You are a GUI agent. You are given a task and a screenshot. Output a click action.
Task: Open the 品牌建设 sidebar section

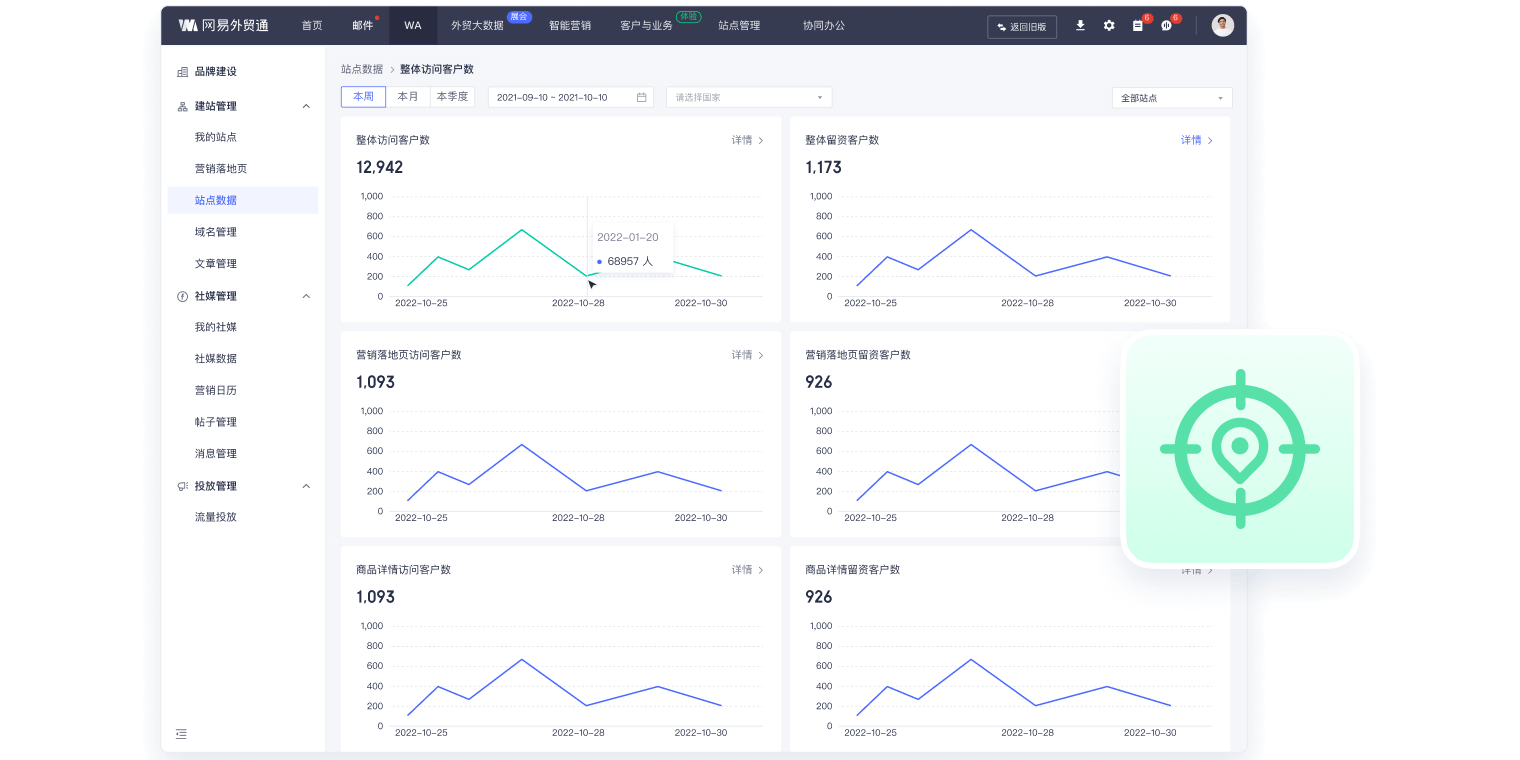213,71
